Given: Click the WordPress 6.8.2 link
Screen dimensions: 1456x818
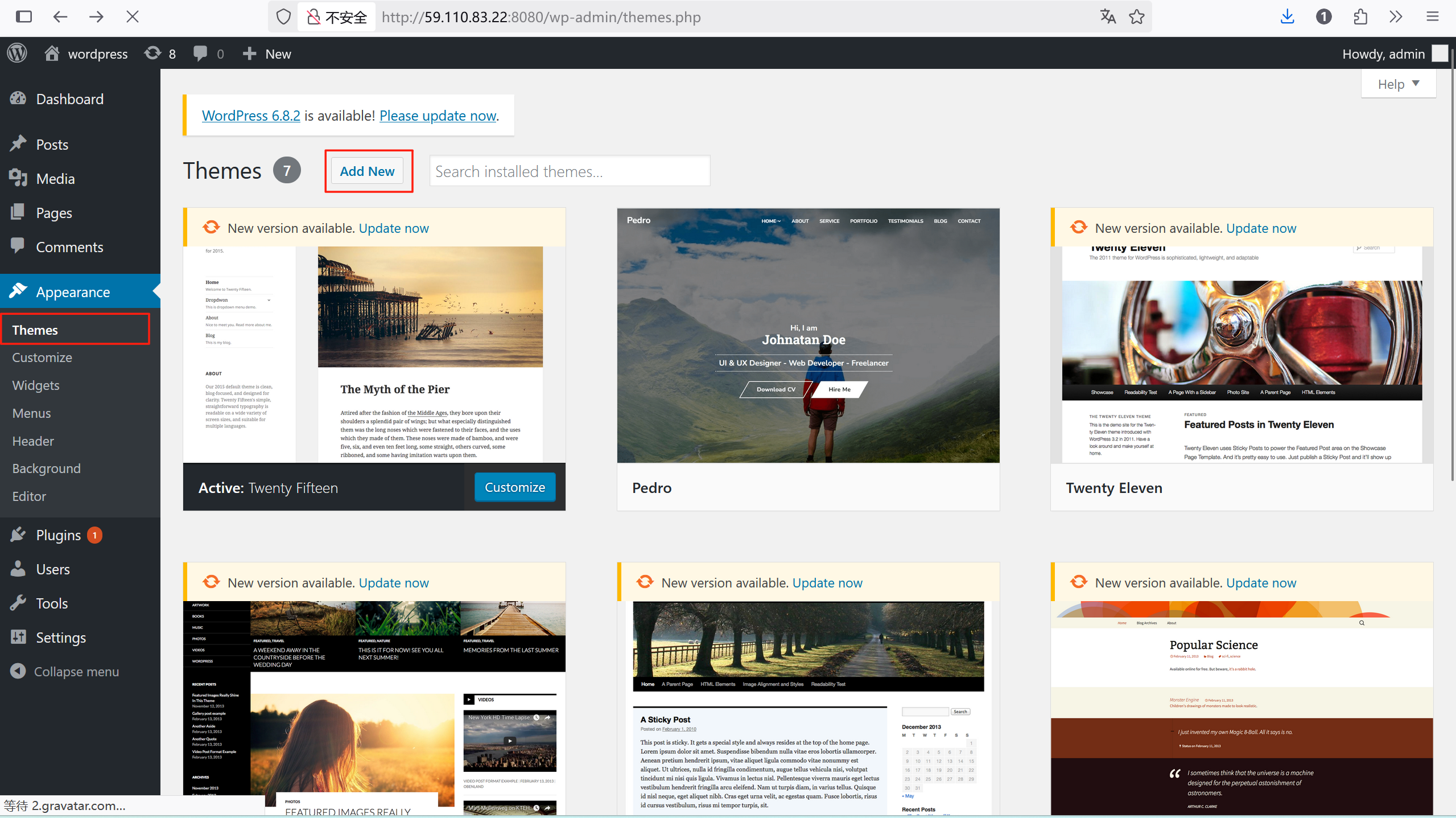Looking at the screenshot, I should [x=251, y=116].
